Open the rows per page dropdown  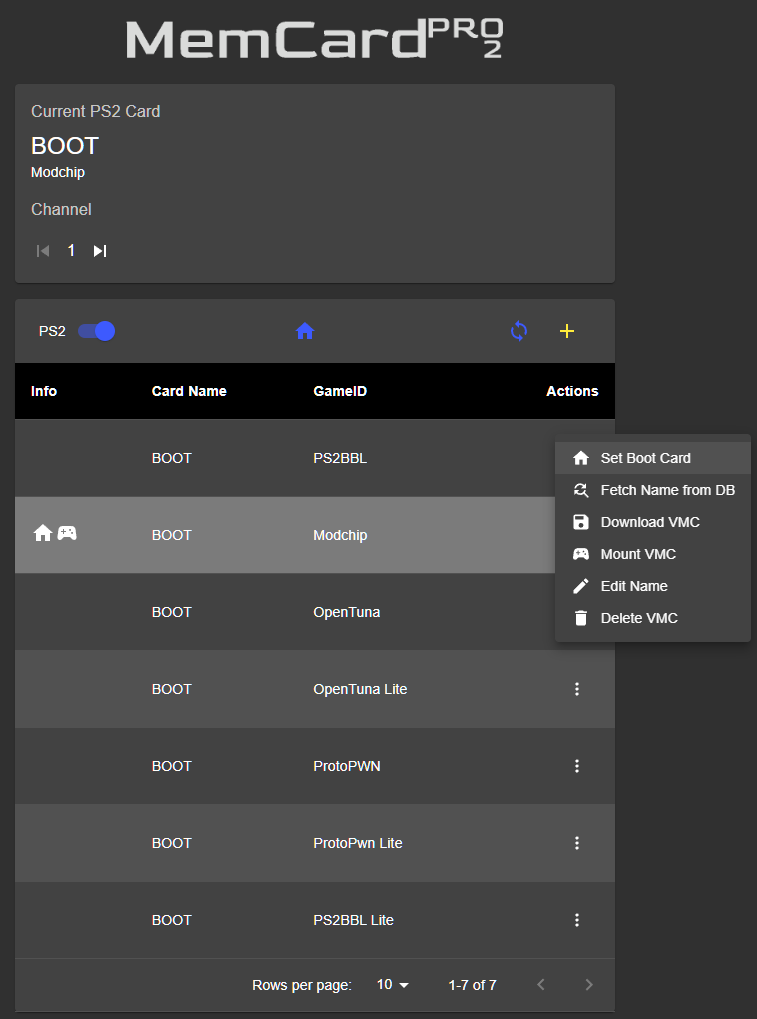[x=393, y=985]
